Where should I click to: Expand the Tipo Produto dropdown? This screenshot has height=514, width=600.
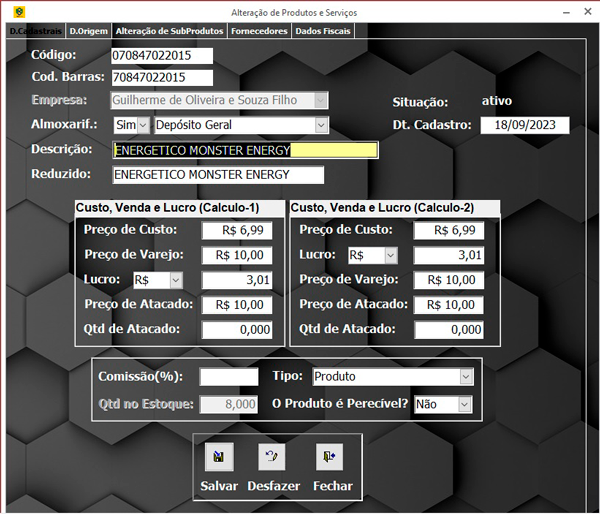pos(466,377)
